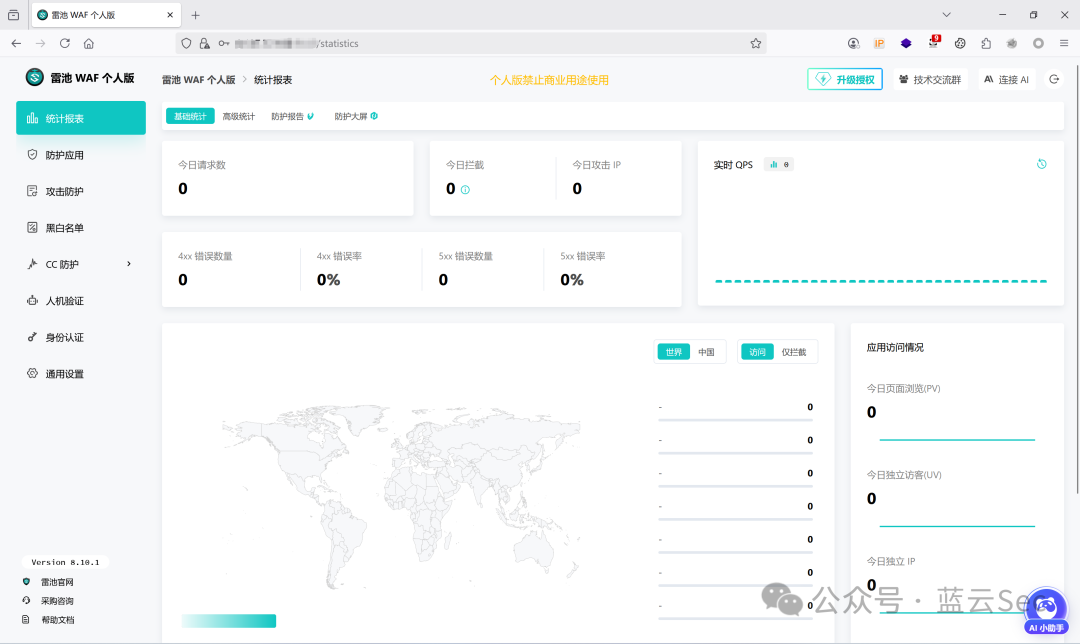Viewport: 1080px width, 644px height.
Task: Click the logout icon at top right
Action: (x=1054, y=79)
